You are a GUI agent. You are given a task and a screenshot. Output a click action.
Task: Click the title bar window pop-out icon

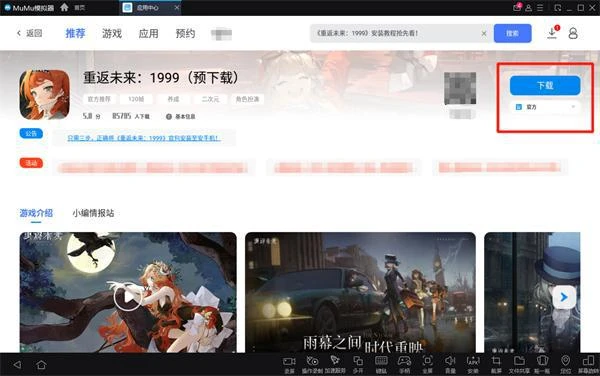coord(558,8)
